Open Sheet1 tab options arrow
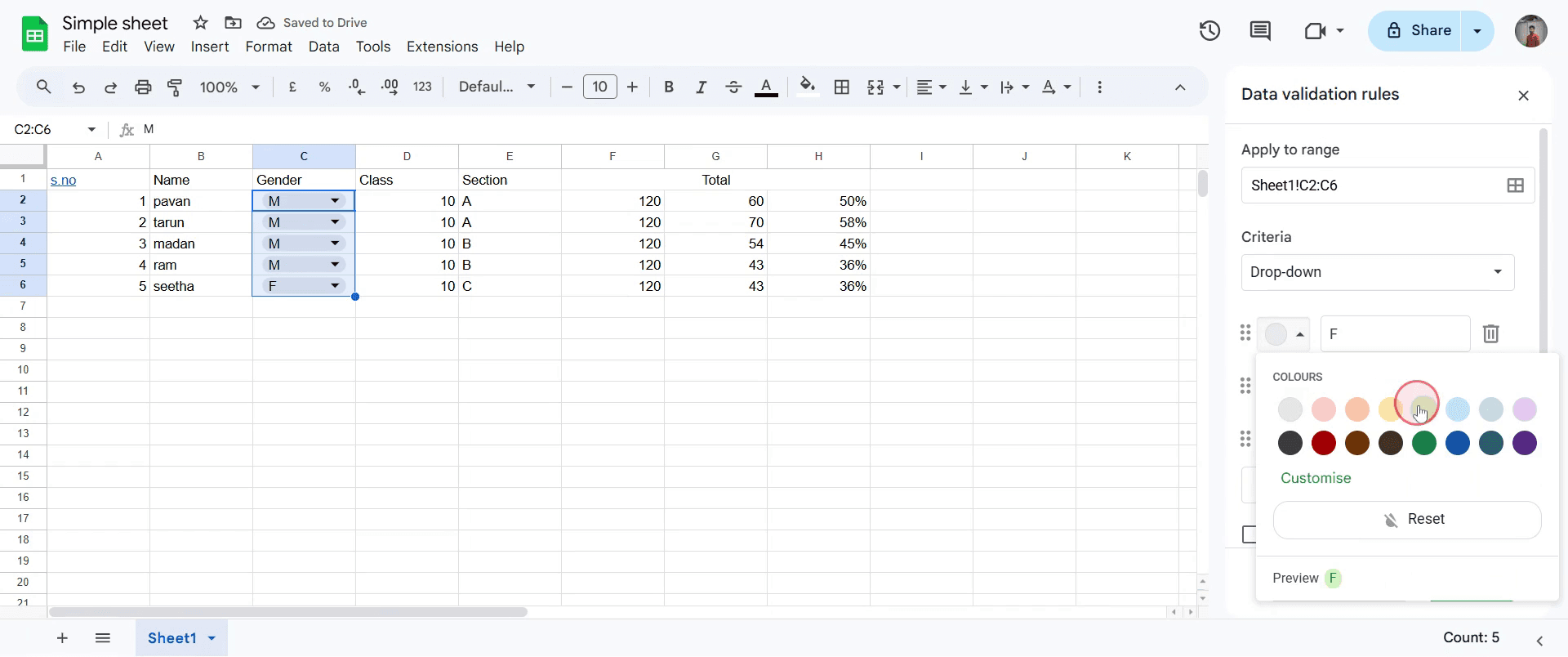 coord(212,638)
